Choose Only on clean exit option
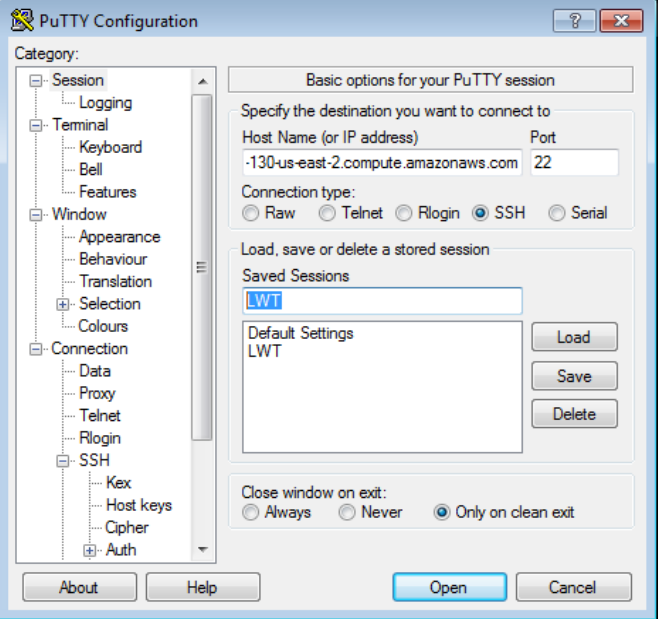The height and width of the screenshot is (619, 658). 442,512
